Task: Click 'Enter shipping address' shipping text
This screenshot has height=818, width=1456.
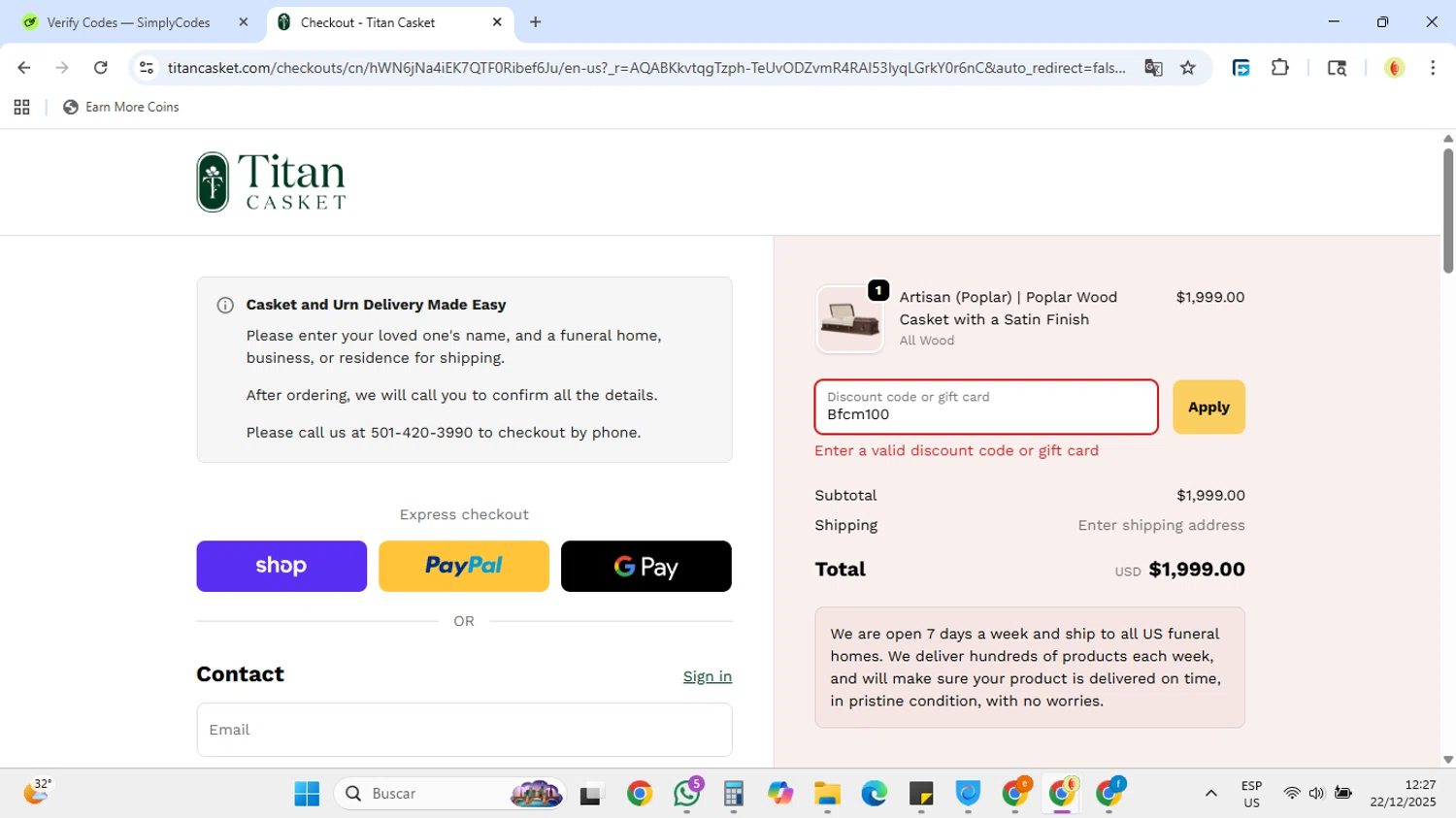Action: tap(1161, 525)
